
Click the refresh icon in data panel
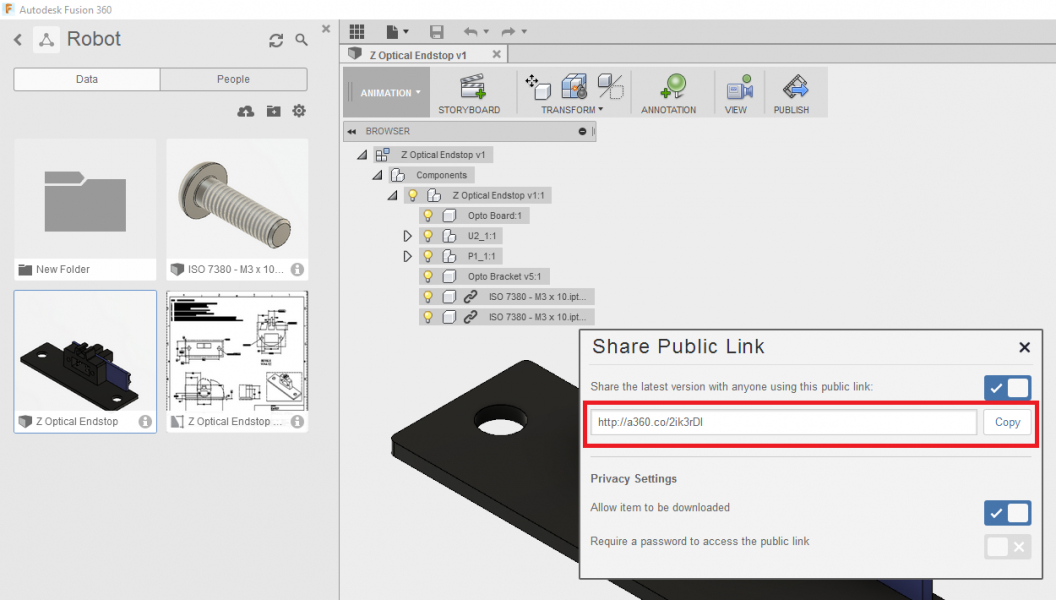pos(276,40)
